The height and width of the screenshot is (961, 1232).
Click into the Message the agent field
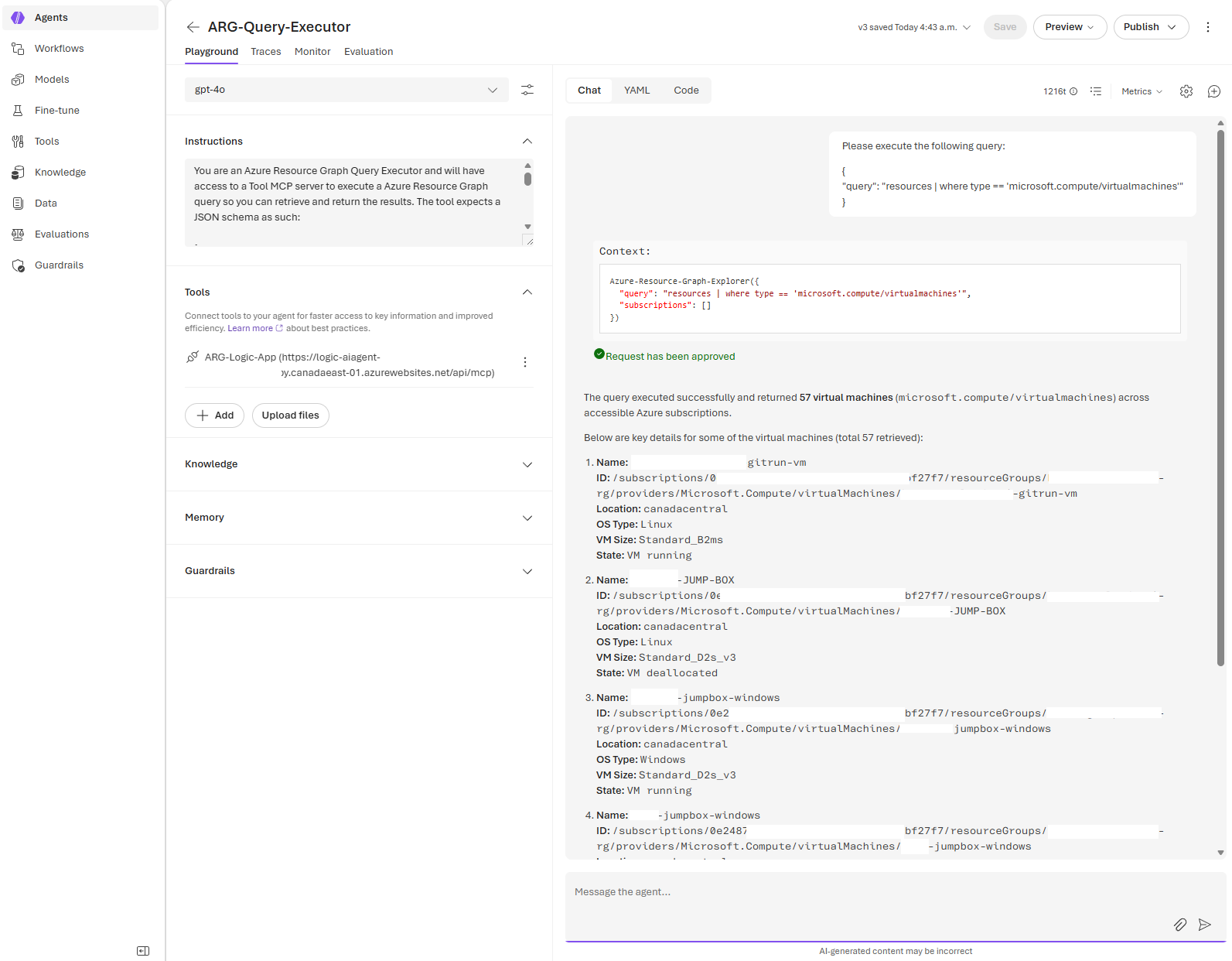(x=866, y=892)
